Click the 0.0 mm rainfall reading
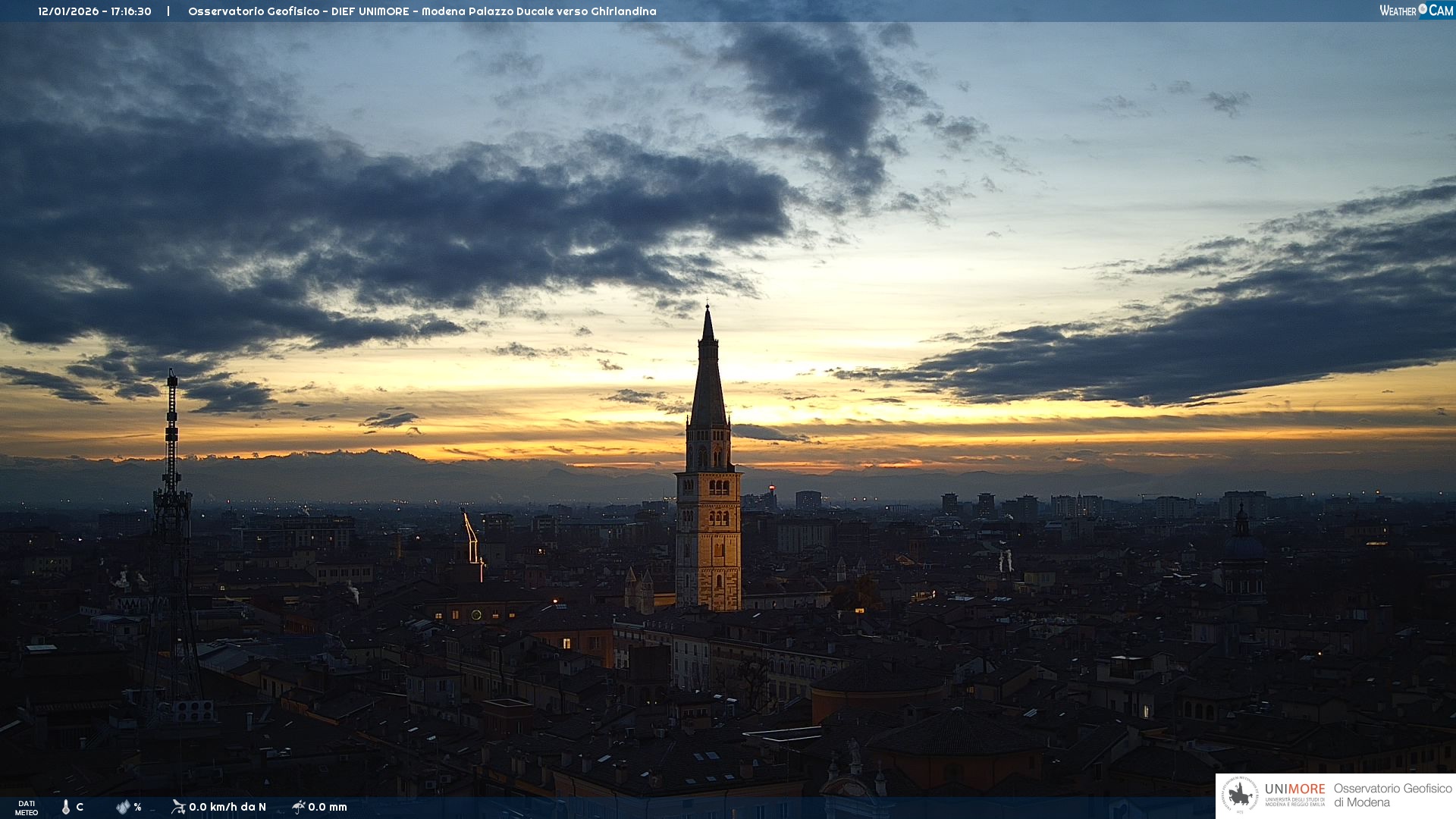The height and width of the screenshot is (819, 1456). coord(328,807)
